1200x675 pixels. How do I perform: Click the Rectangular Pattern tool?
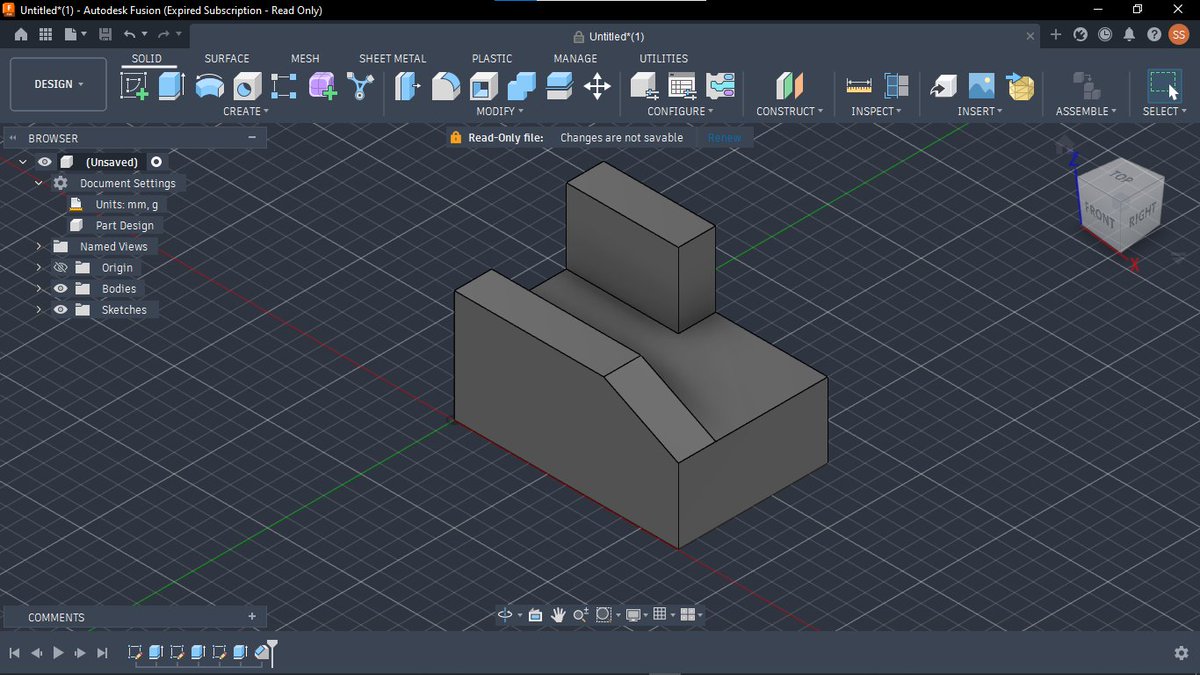[284, 86]
